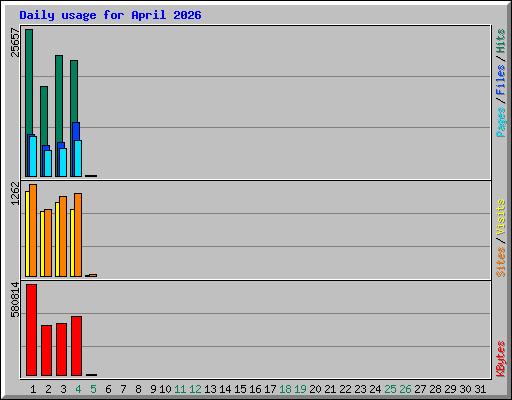The height and width of the screenshot is (400, 512).
Task: Click the yellow Visits legend label
Action: (500, 217)
